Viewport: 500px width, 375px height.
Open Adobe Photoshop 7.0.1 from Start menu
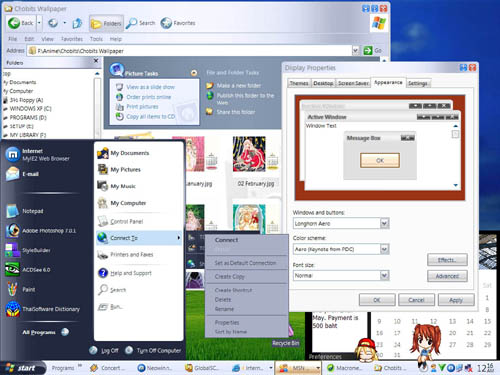[42, 231]
